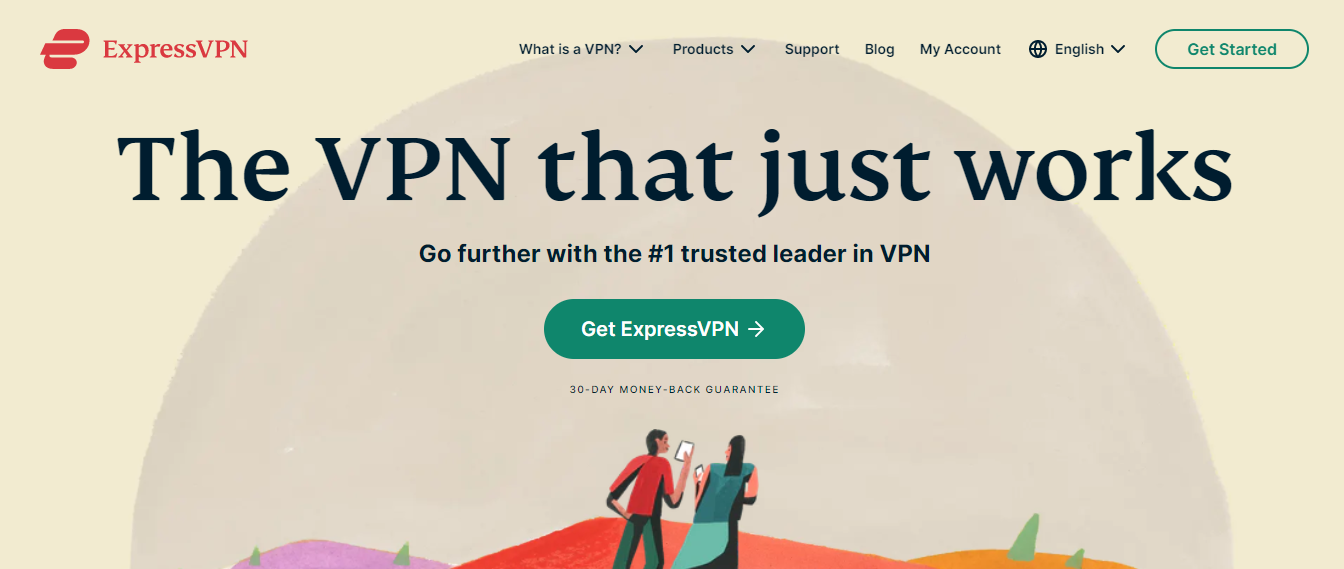Click the subheading about #1 trusted leader
The width and height of the screenshot is (1344, 569).
pyautogui.click(x=675, y=254)
